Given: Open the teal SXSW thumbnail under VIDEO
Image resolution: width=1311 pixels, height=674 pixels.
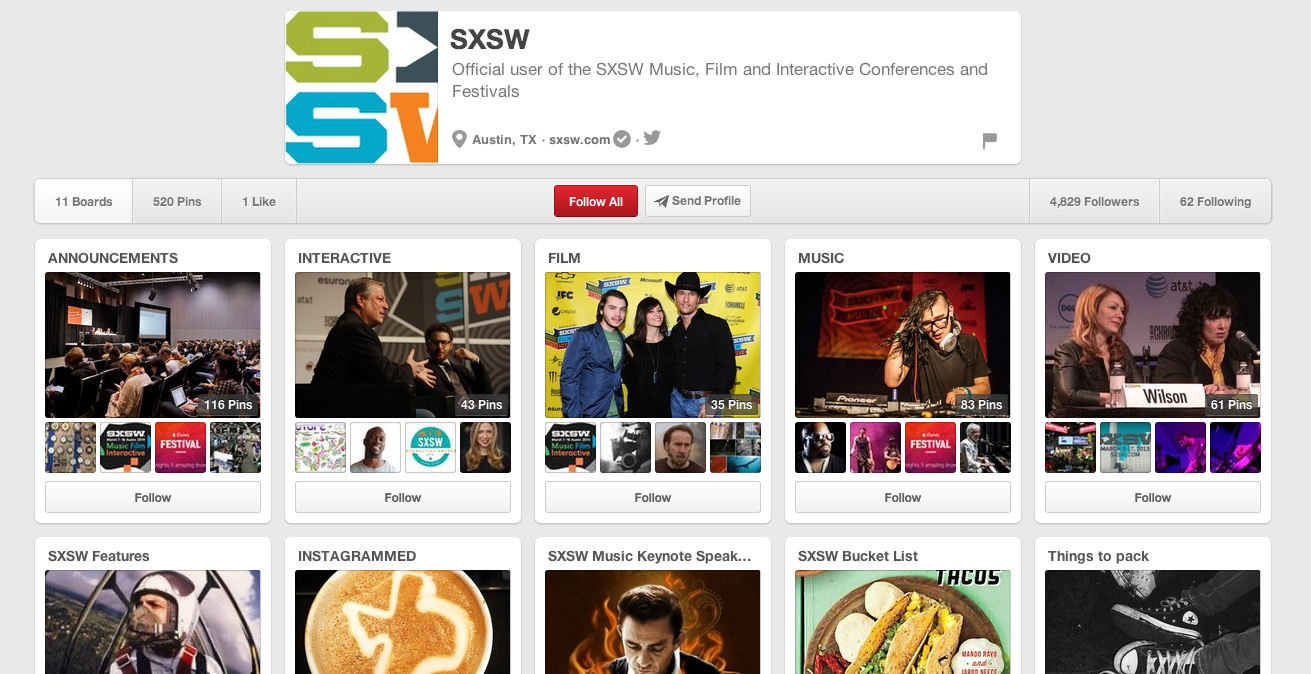Looking at the screenshot, I should [x=1126, y=447].
